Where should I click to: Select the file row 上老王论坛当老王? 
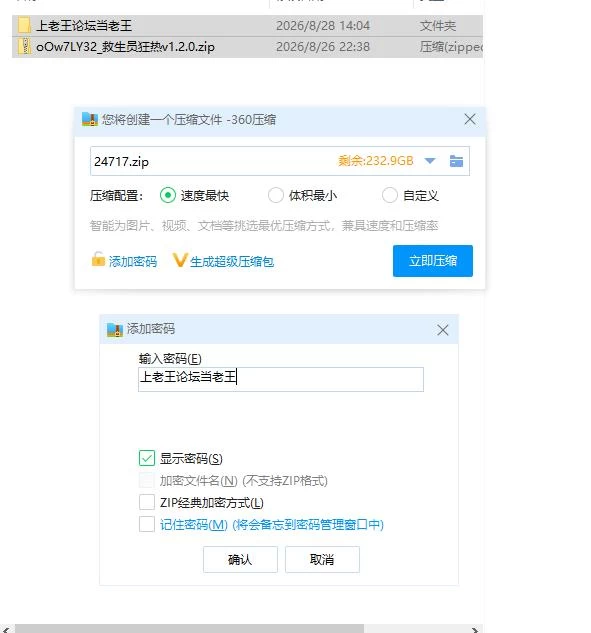[247, 25]
